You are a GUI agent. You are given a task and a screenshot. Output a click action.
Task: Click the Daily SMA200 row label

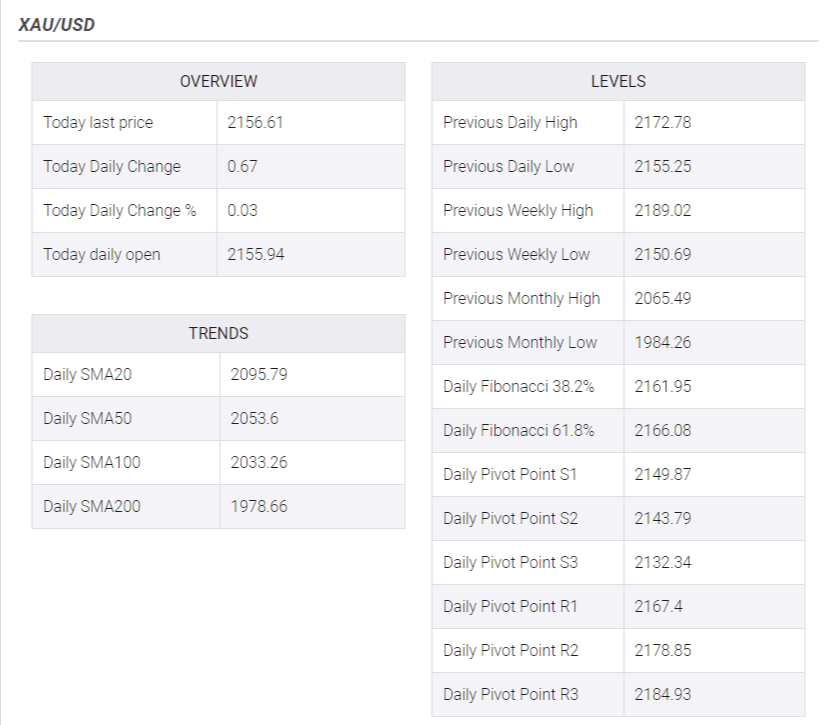click(x=92, y=507)
